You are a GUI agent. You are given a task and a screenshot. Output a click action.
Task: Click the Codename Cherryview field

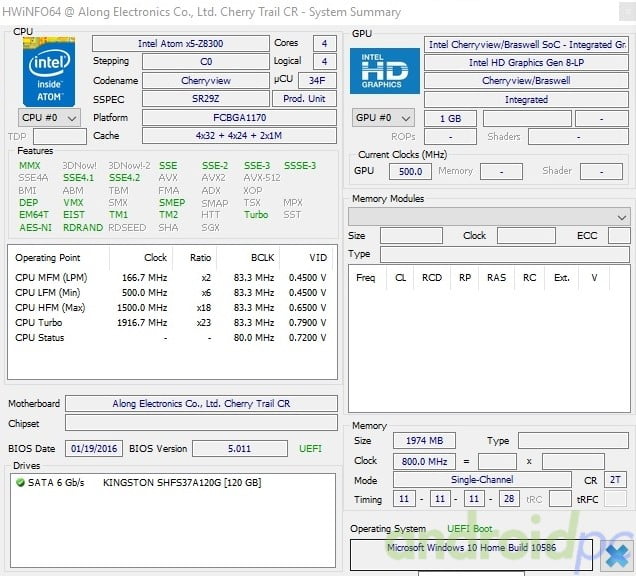[x=206, y=80]
